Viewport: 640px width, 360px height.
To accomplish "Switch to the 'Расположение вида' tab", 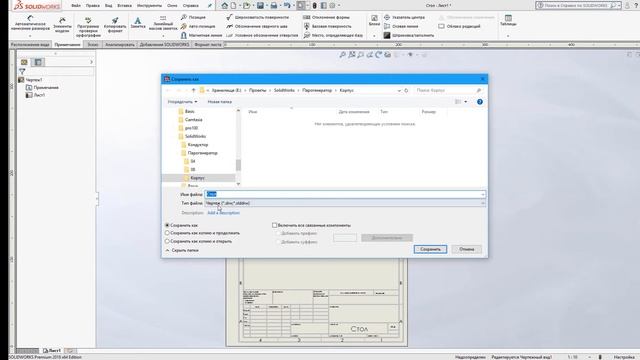I will tap(30, 44).
